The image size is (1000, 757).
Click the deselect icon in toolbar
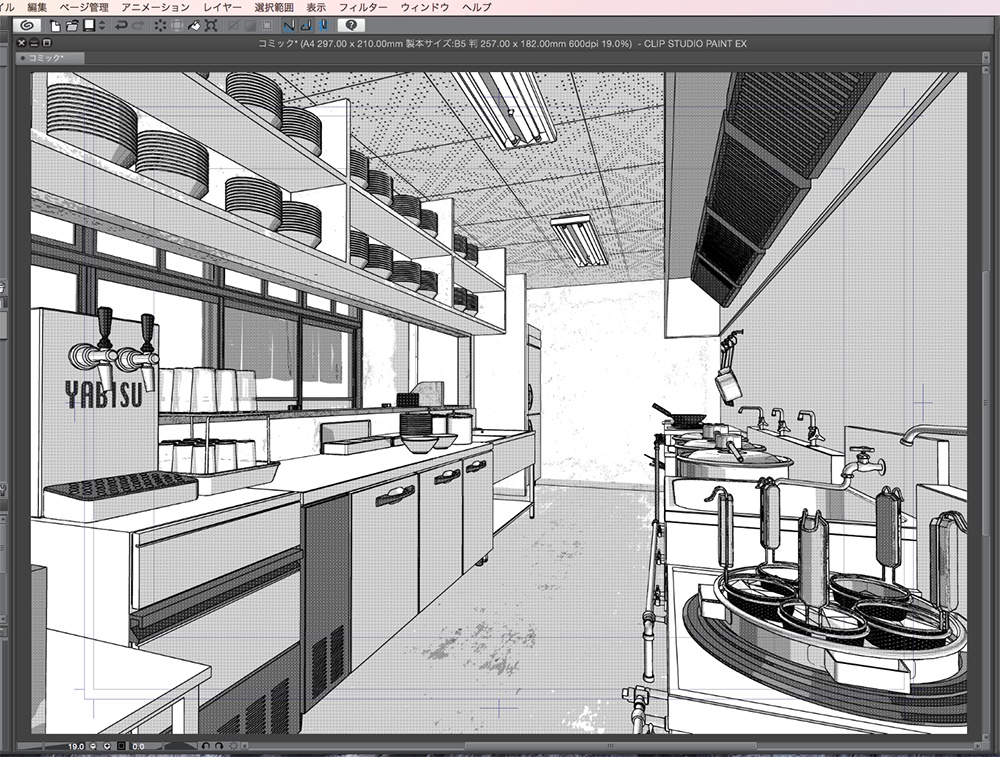click(x=233, y=26)
